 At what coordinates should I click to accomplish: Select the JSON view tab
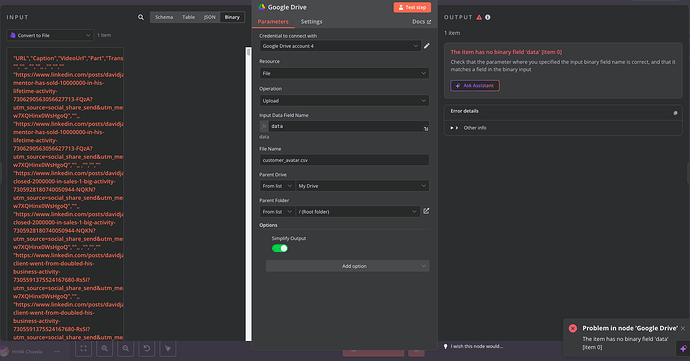(x=209, y=17)
